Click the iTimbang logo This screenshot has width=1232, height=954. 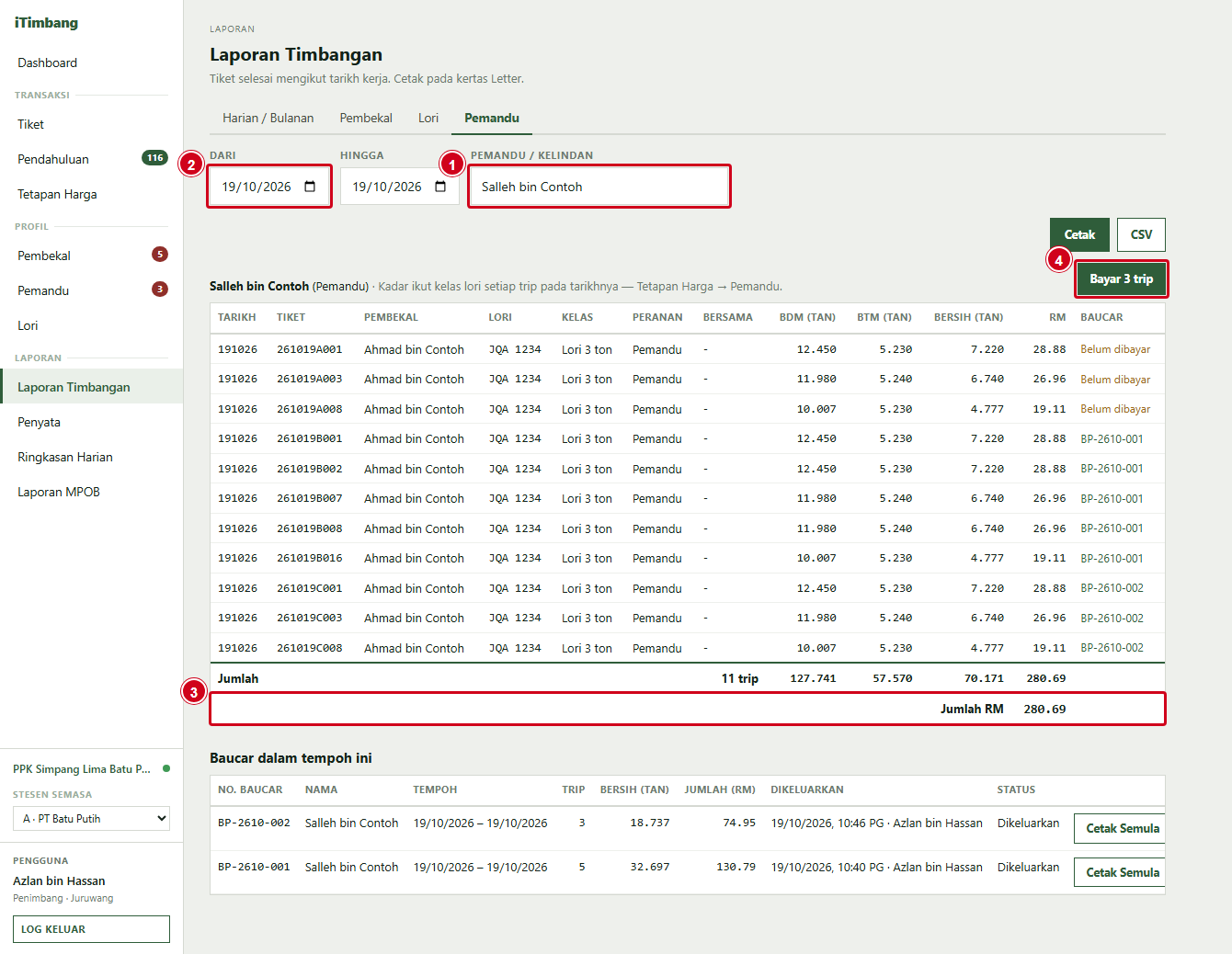pyautogui.click(x=46, y=22)
